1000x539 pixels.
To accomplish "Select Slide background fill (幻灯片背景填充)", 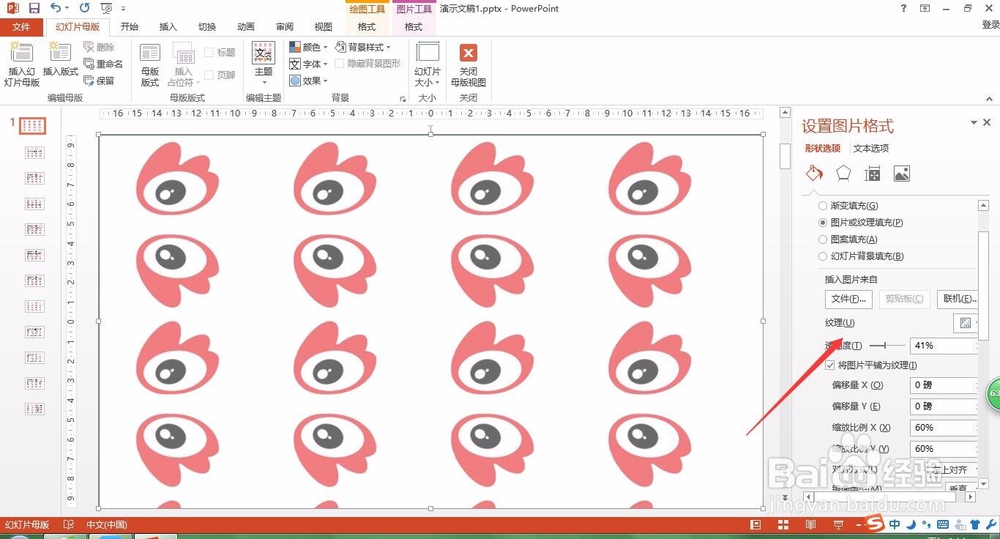I will click(823, 256).
